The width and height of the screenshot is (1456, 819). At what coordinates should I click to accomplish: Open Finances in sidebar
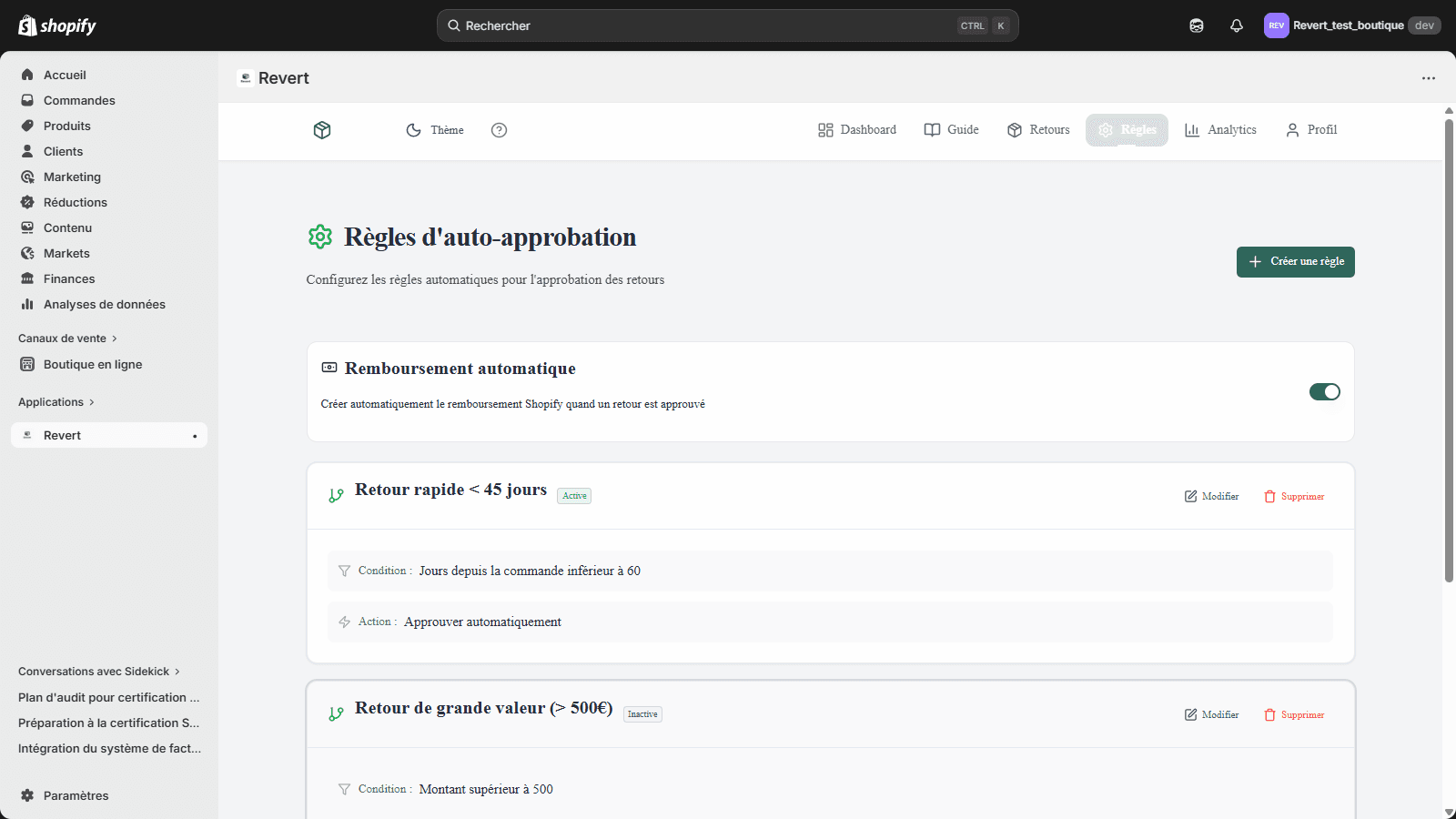point(109,278)
